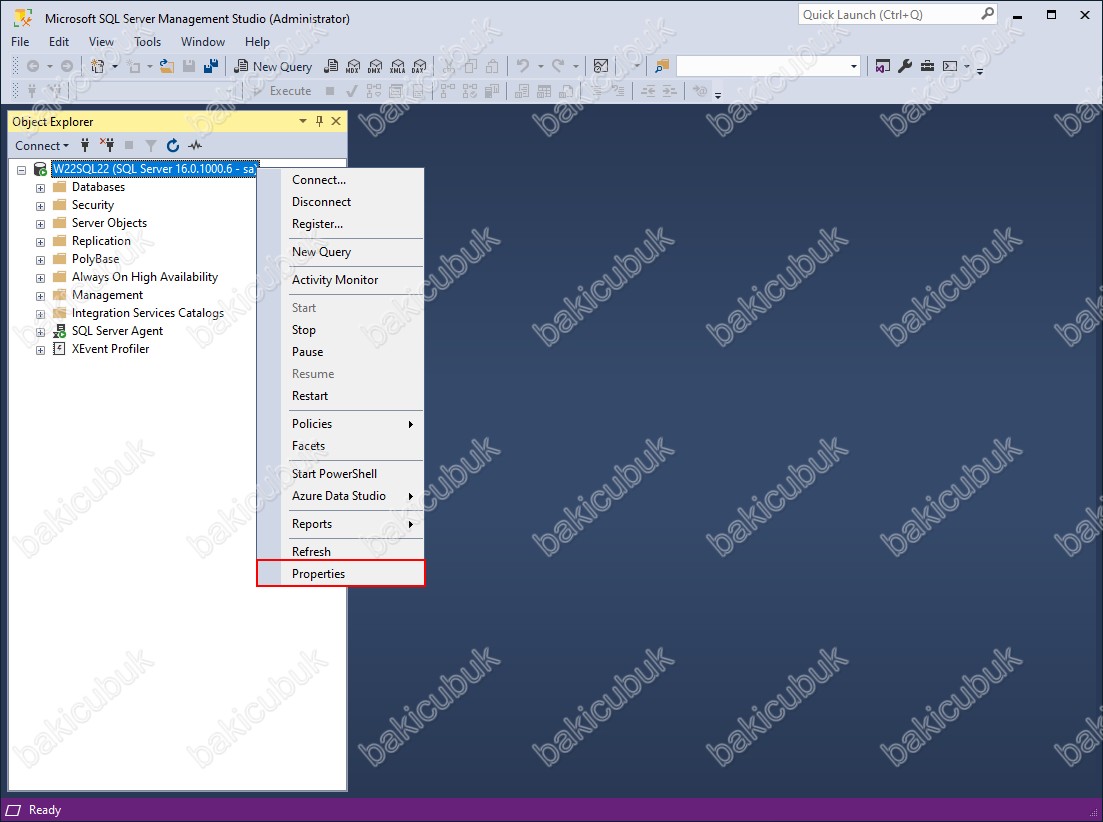Open the View menu
1103x822 pixels.
pyautogui.click(x=101, y=41)
